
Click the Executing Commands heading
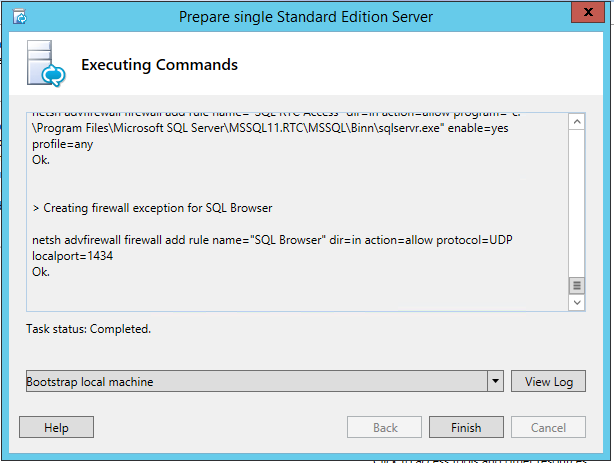click(x=159, y=65)
